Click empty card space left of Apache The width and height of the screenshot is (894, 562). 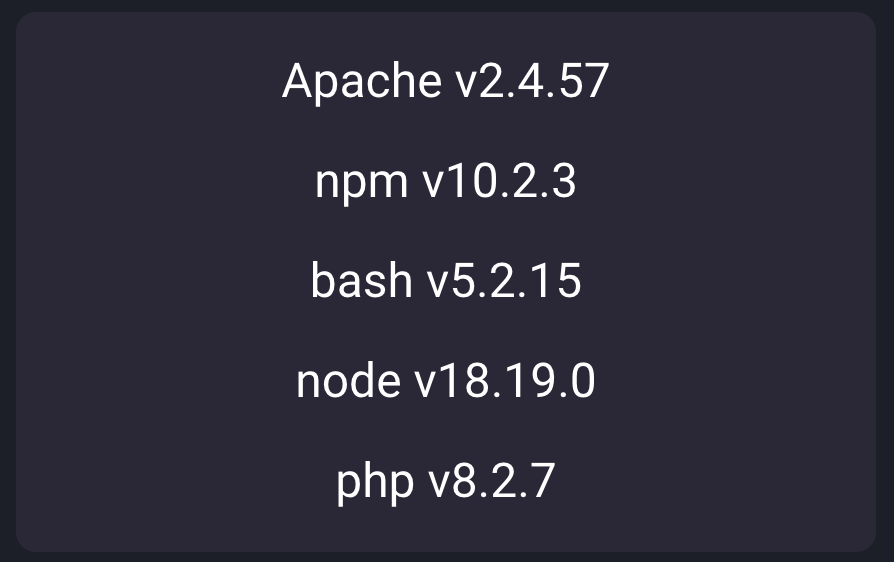[x=150, y=82]
